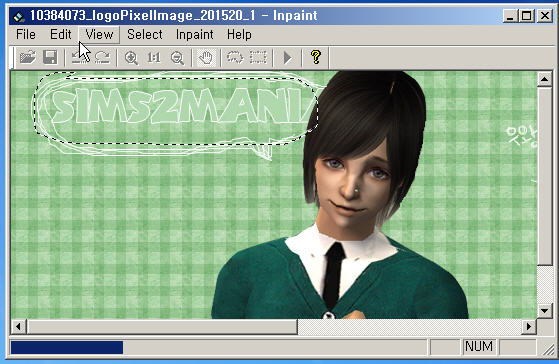Click the Redo toolbar icon
The height and width of the screenshot is (364, 559).
(x=102, y=57)
